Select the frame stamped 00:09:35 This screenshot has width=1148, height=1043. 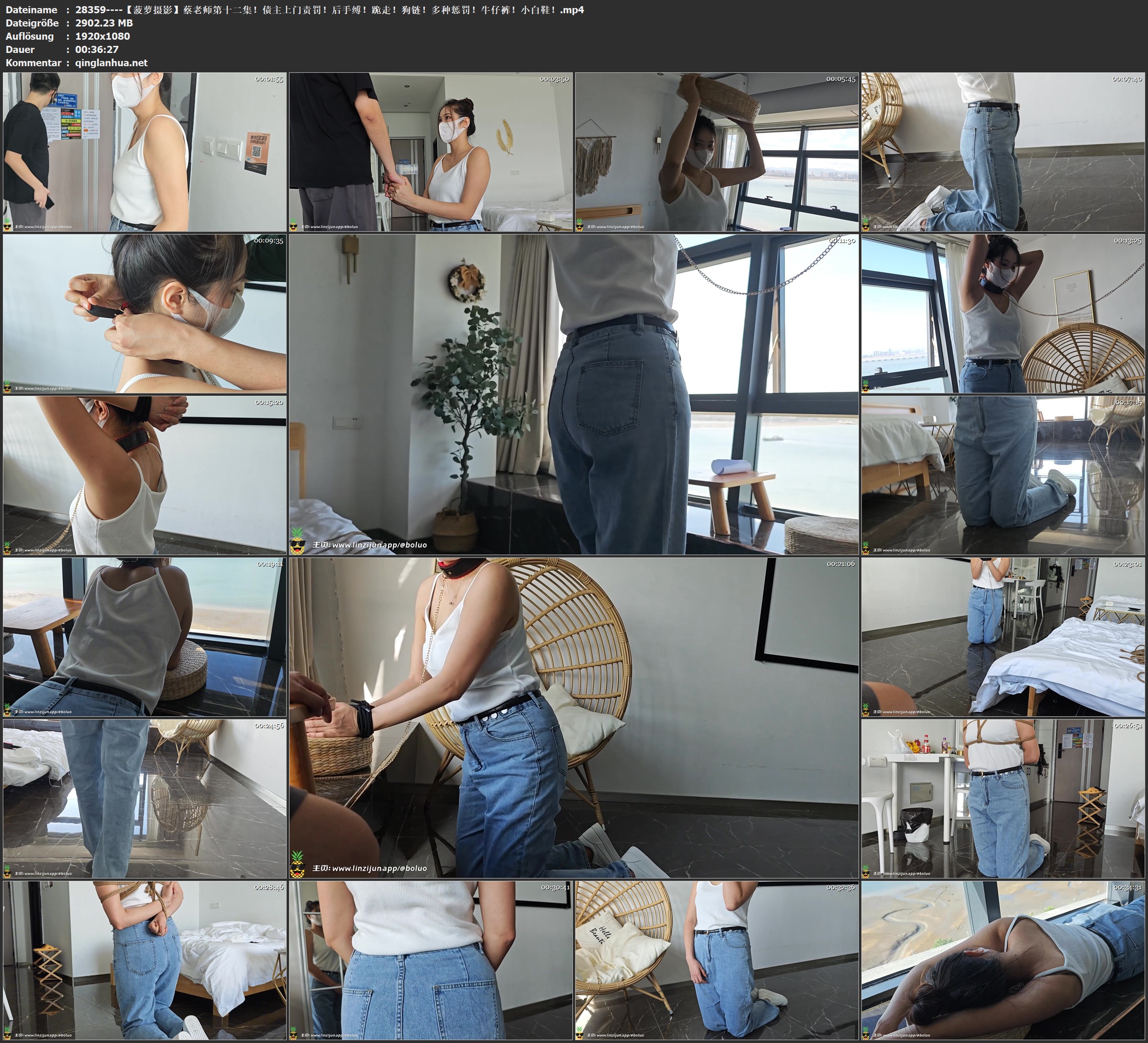144,313
